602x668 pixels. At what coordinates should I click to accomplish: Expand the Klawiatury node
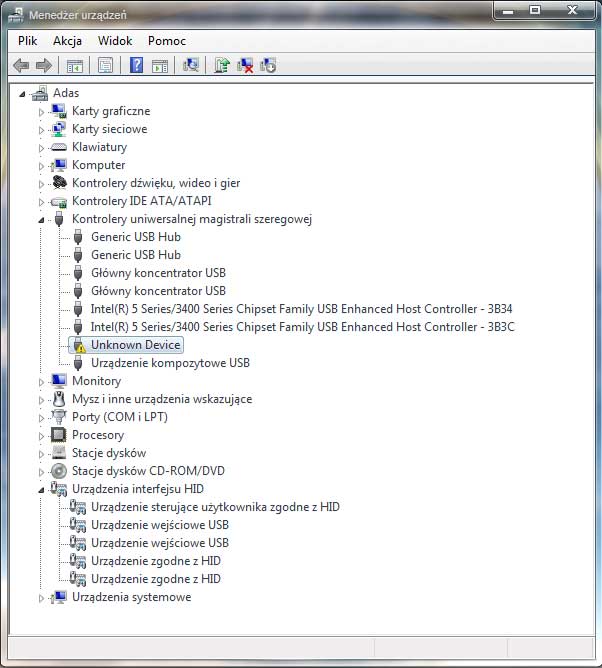pos(41,148)
